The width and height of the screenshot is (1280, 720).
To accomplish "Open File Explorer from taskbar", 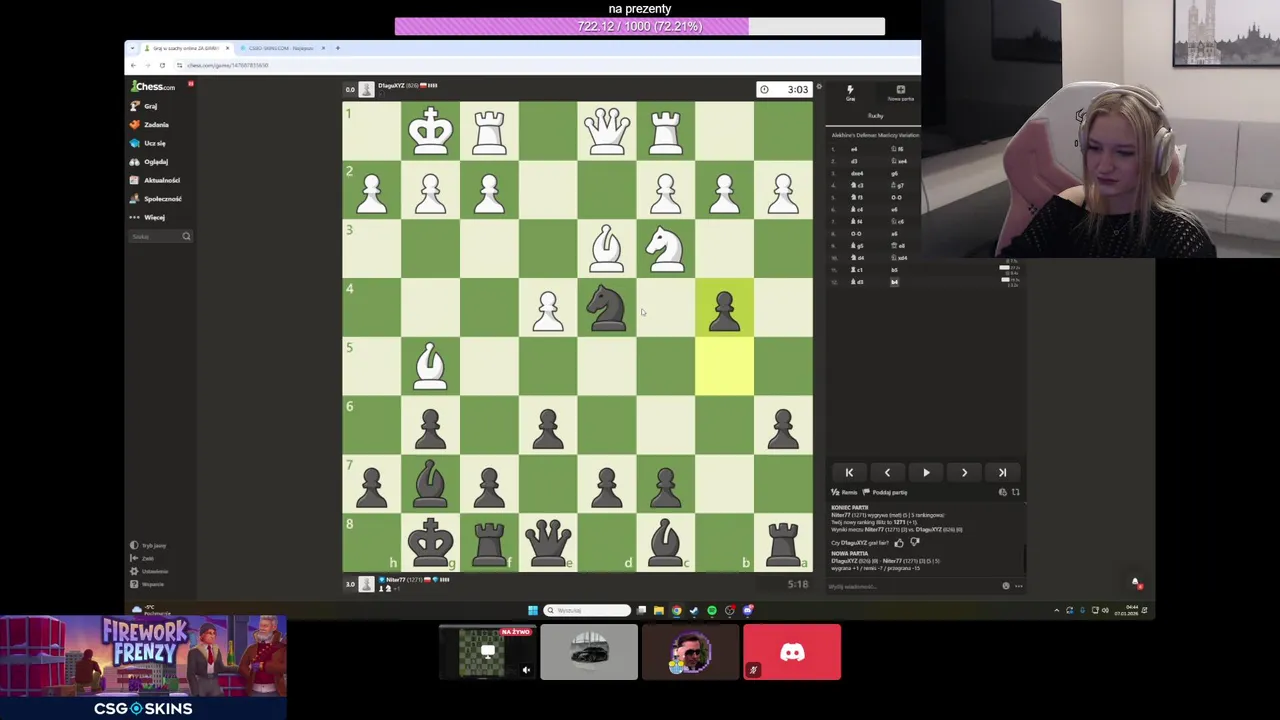I will click(658, 610).
